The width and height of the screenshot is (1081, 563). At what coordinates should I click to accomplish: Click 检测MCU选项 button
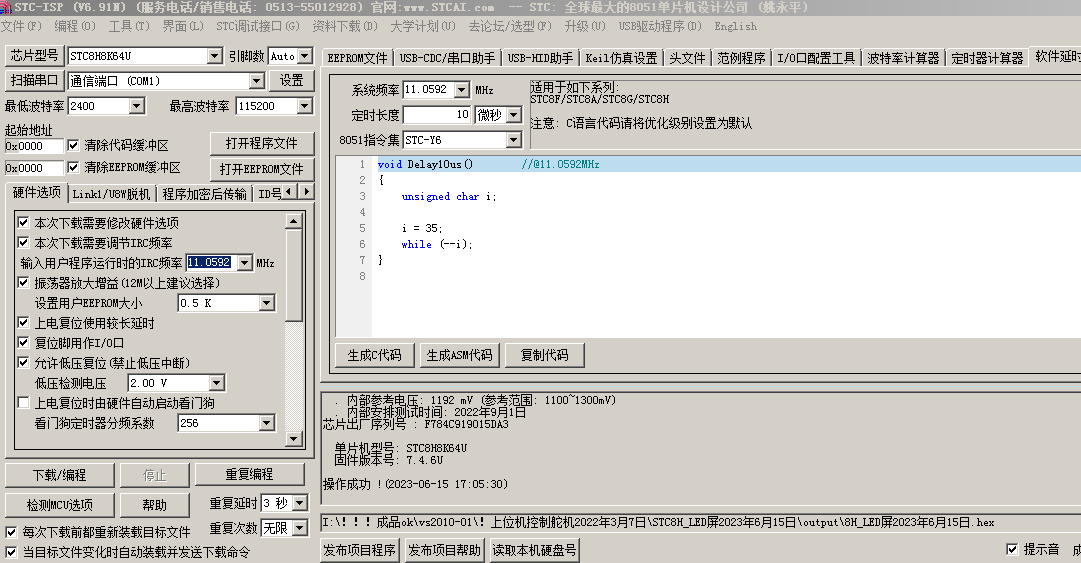pyautogui.click(x=59, y=505)
